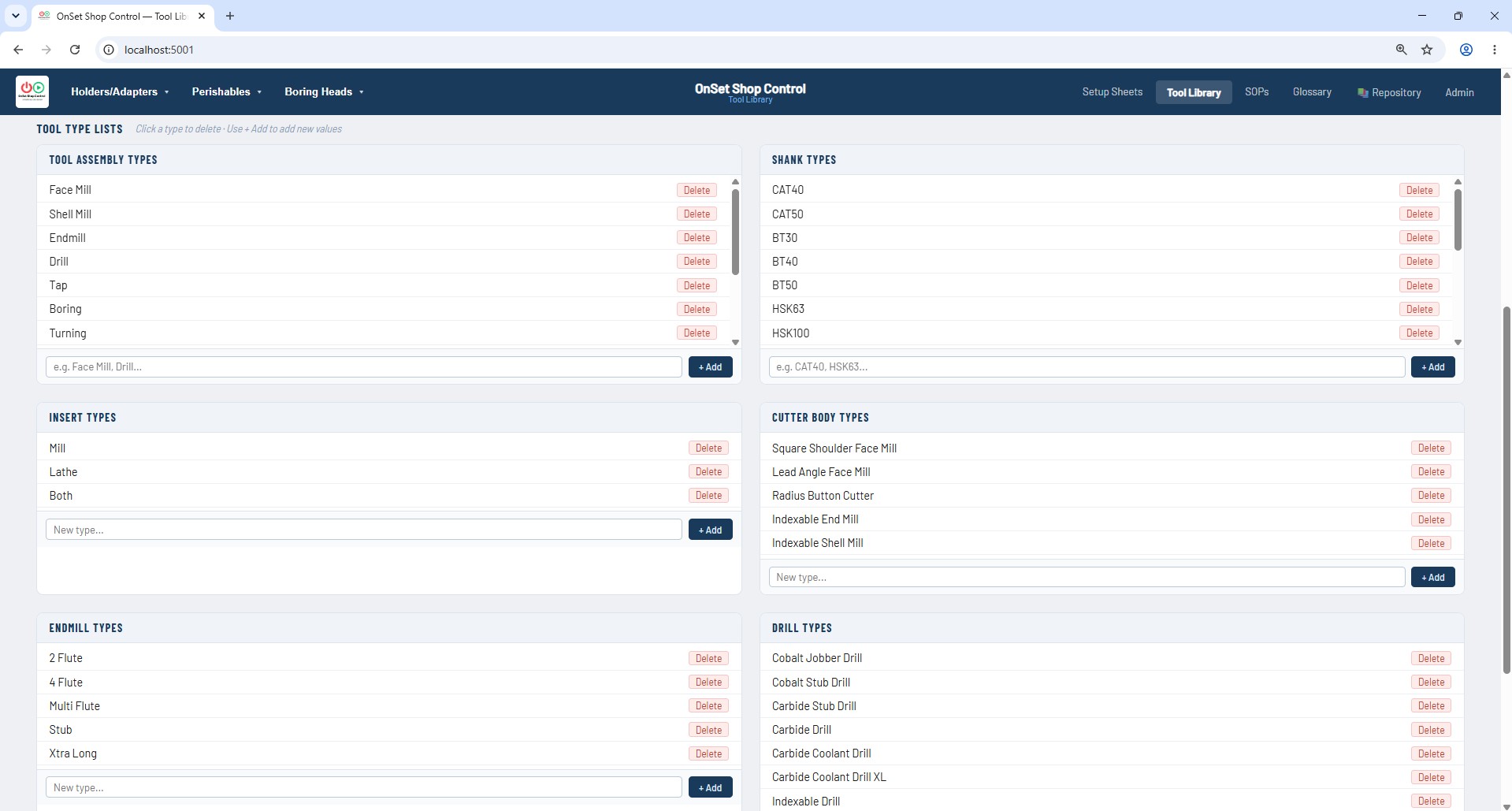This screenshot has height=811, width=1512.
Task: Switch to the Setup Sheets tab
Action: tap(1112, 92)
